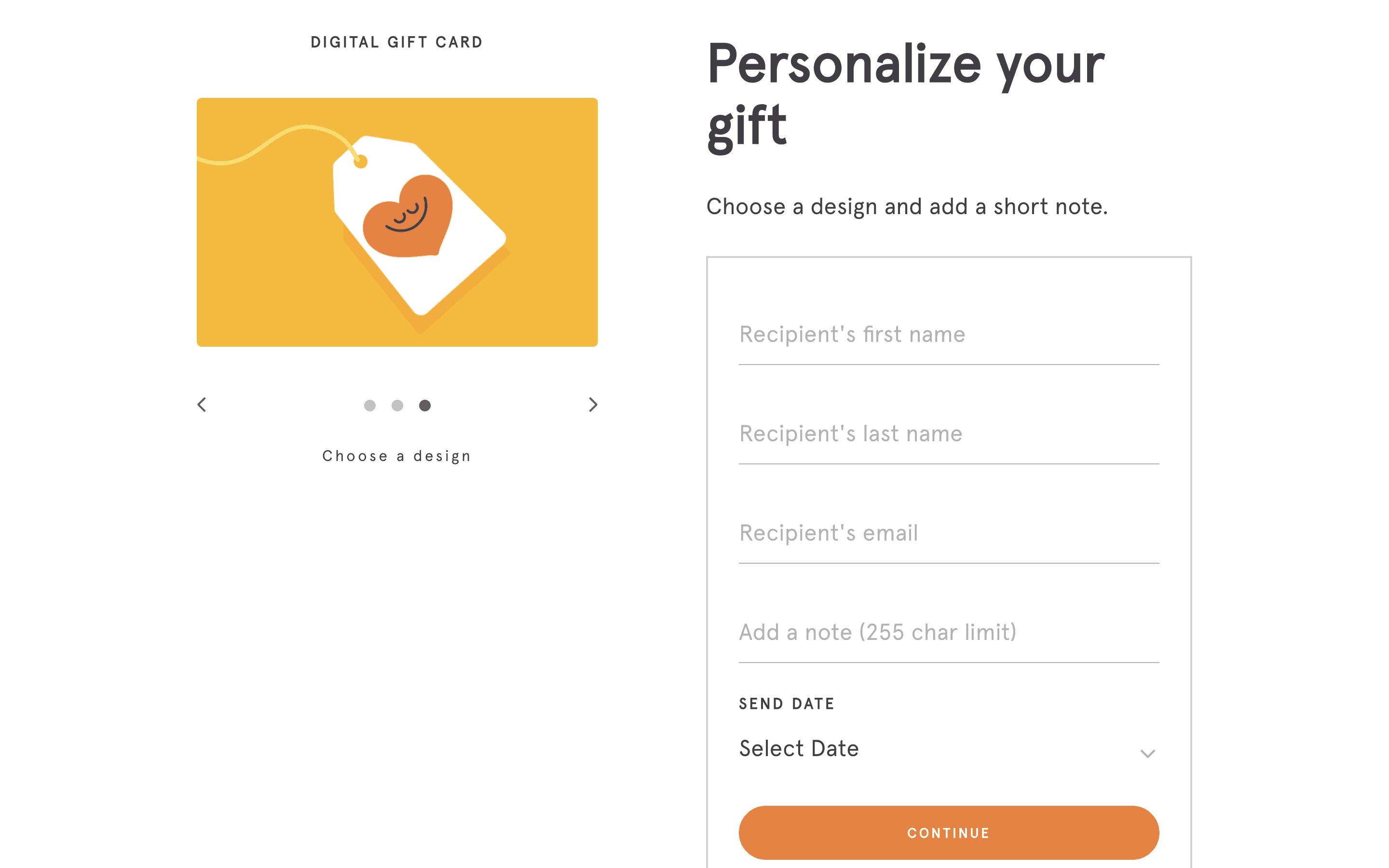
Task: Focus the Recipient's last name field
Action: (x=948, y=434)
